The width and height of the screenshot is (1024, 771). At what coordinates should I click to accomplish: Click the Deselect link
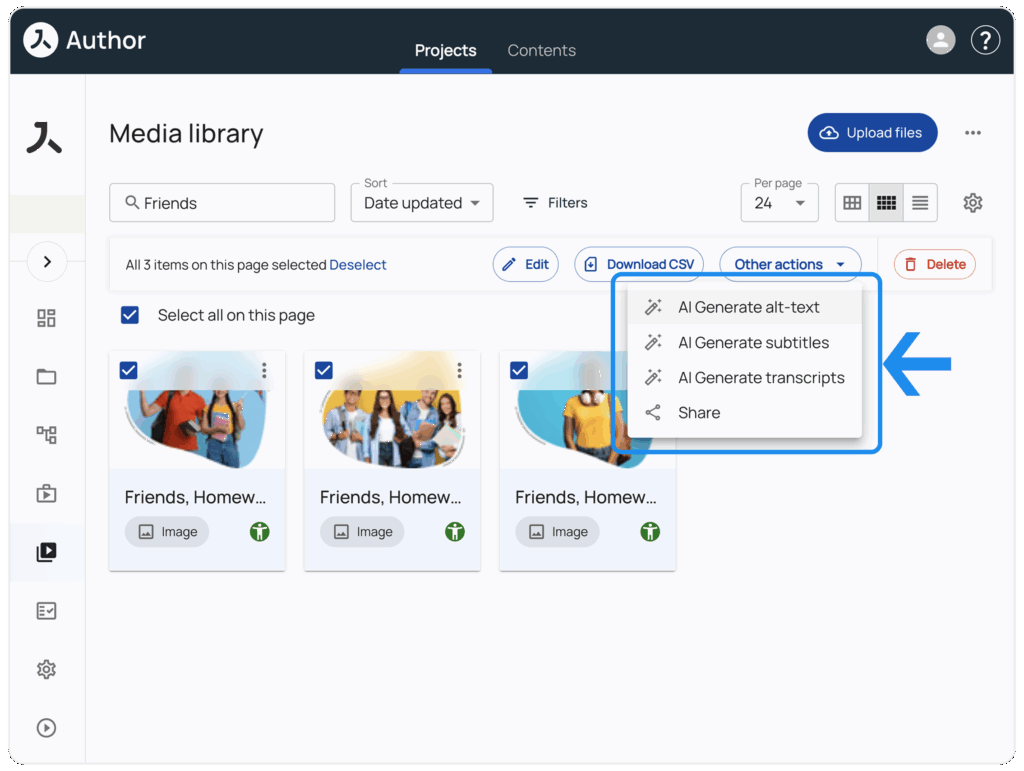coord(358,265)
